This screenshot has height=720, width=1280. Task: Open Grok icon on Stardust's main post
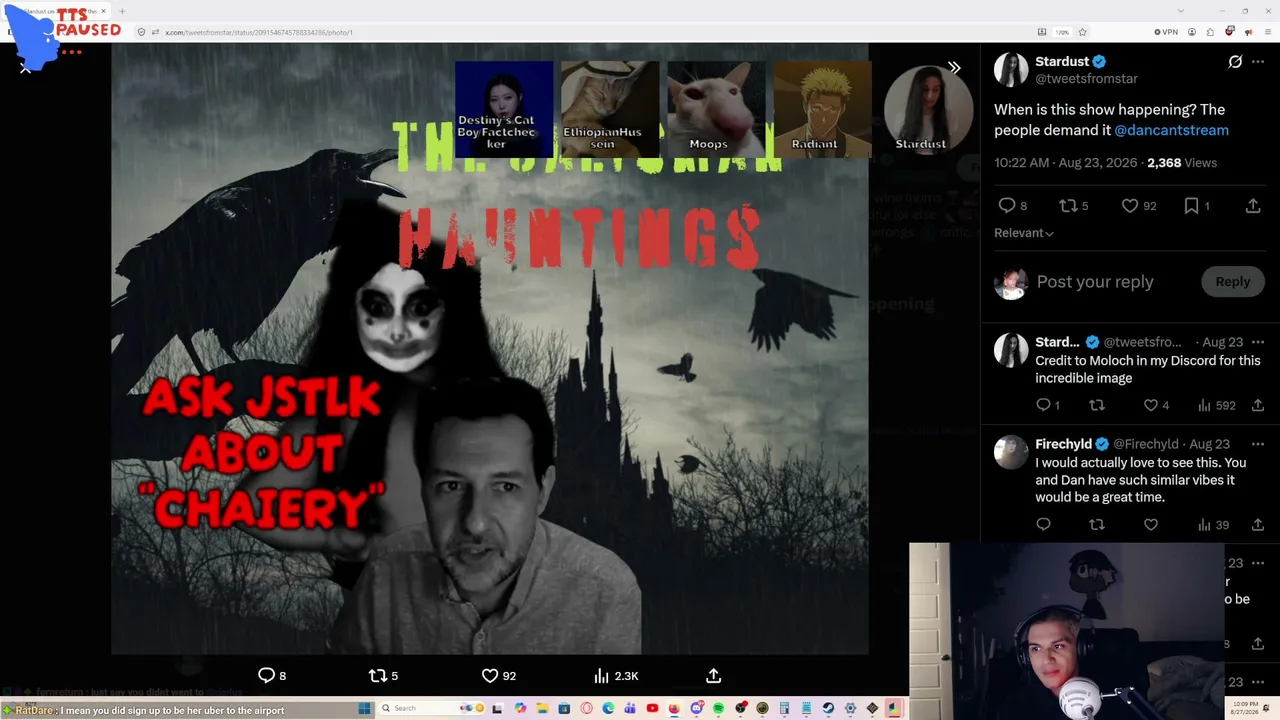point(1235,62)
